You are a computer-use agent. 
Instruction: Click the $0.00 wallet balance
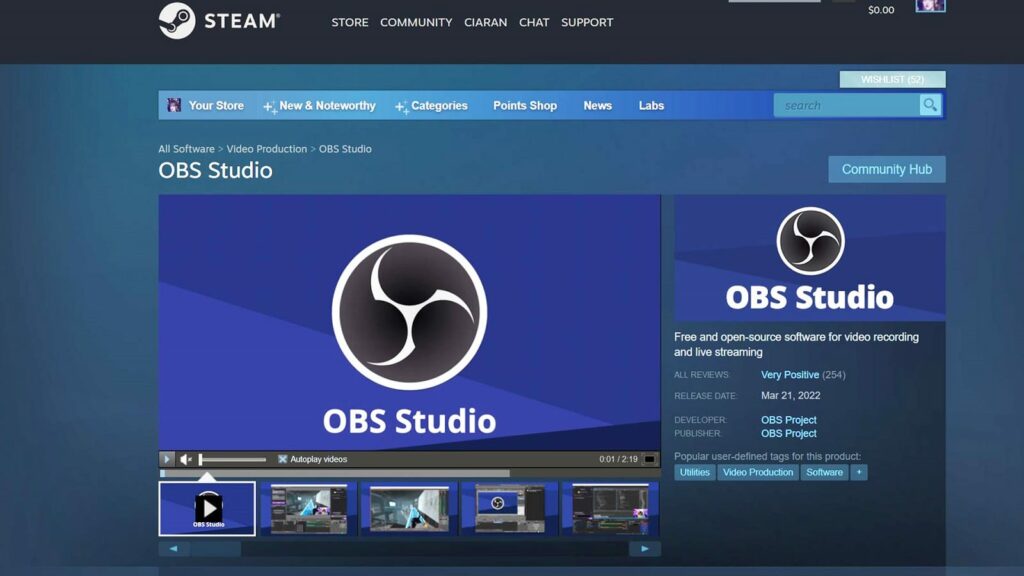click(x=881, y=10)
